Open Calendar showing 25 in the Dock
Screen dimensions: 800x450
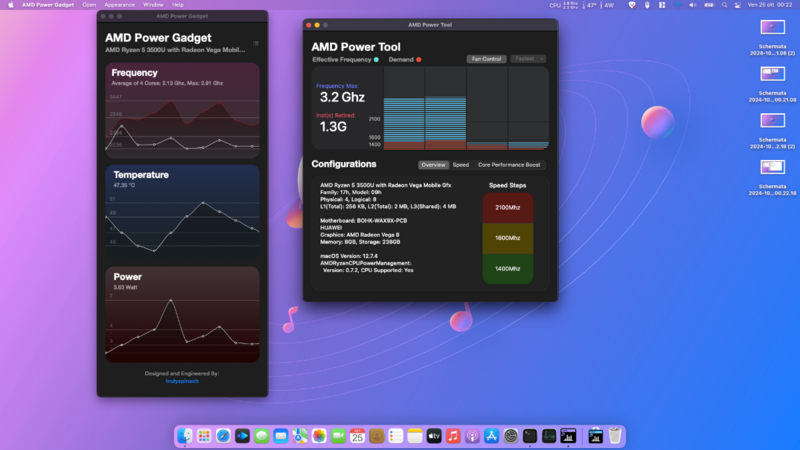click(x=357, y=436)
